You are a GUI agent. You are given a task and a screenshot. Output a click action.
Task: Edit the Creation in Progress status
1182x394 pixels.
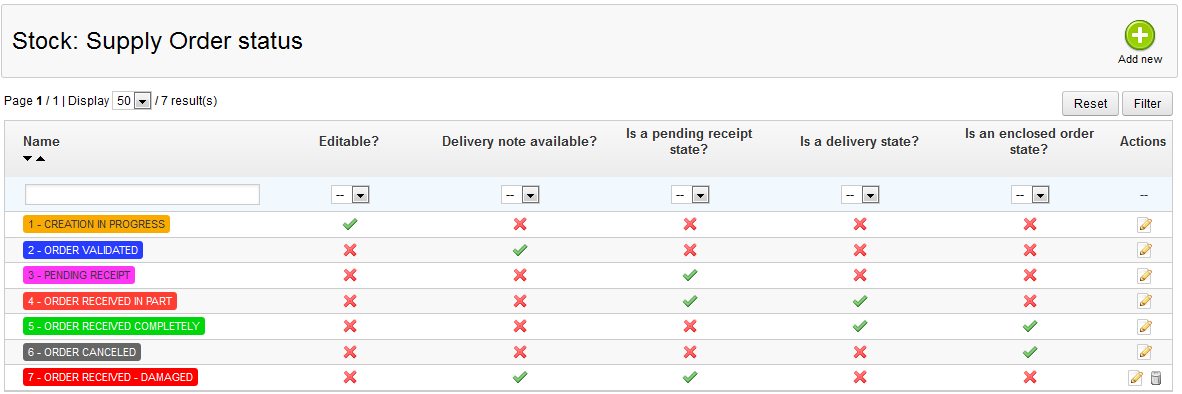(x=1144, y=224)
